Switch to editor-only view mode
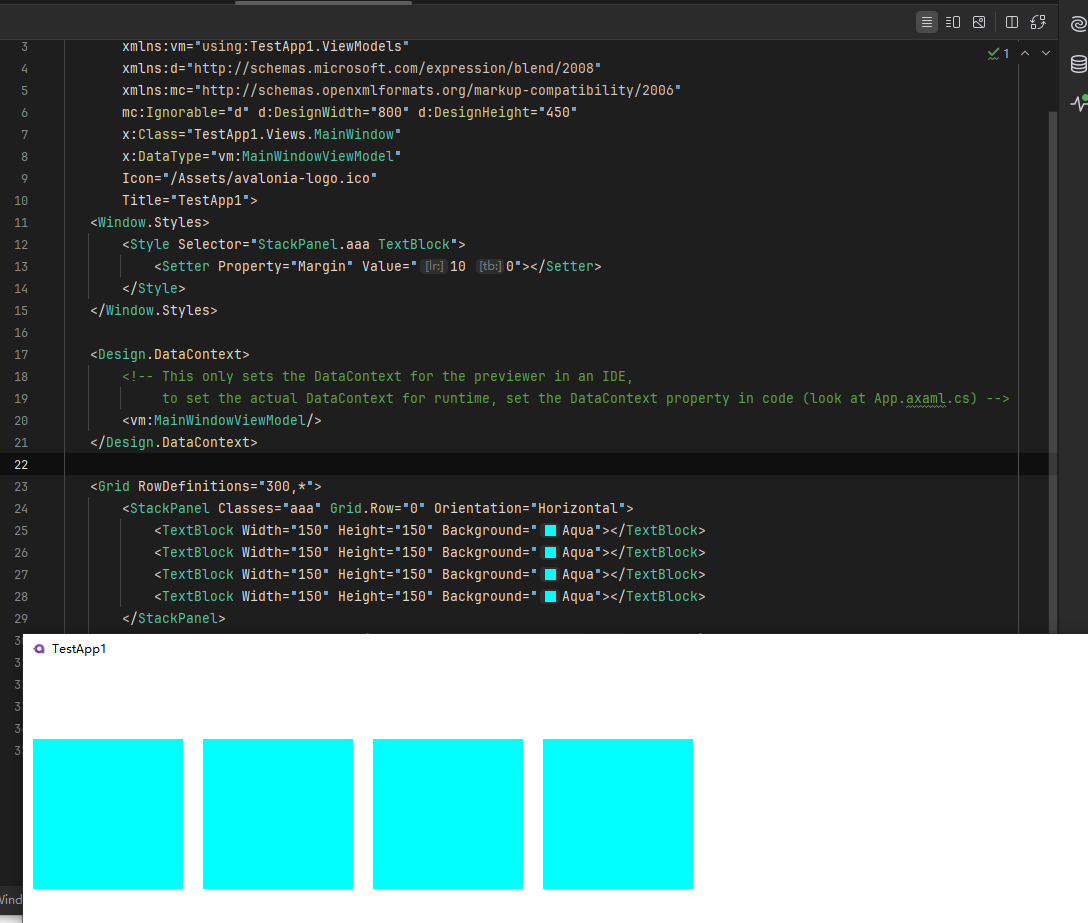1088x923 pixels. [x=927, y=22]
